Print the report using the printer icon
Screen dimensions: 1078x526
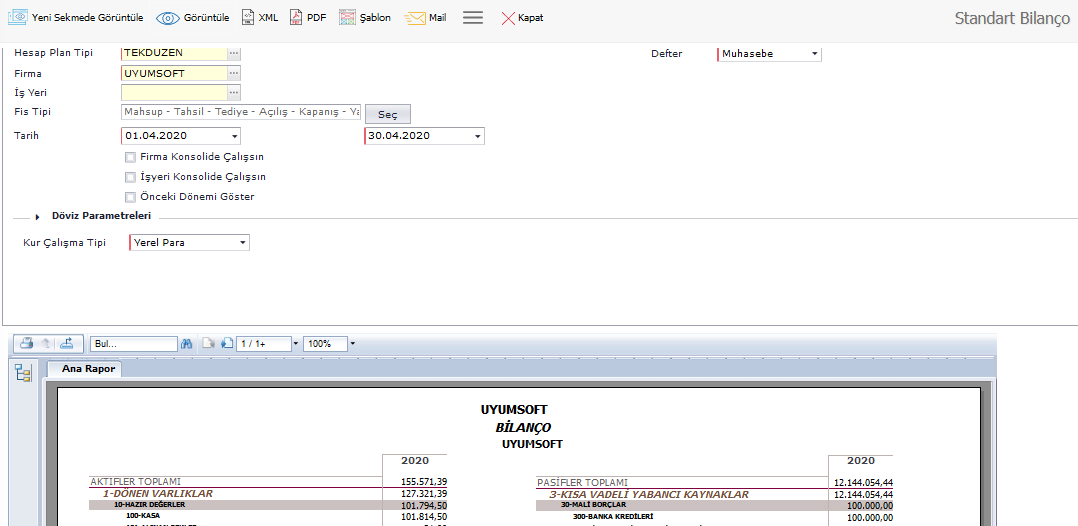(x=27, y=343)
